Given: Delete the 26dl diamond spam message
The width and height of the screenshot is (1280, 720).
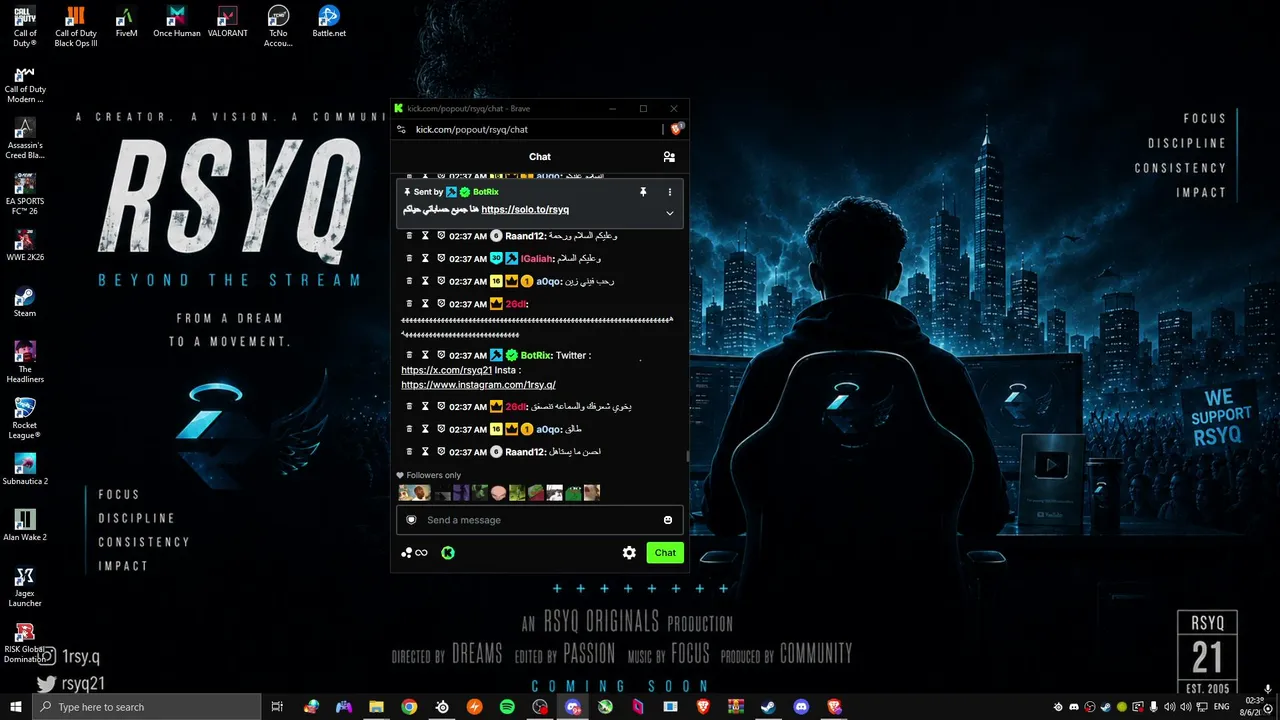Looking at the screenshot, I should coord(409,304).
